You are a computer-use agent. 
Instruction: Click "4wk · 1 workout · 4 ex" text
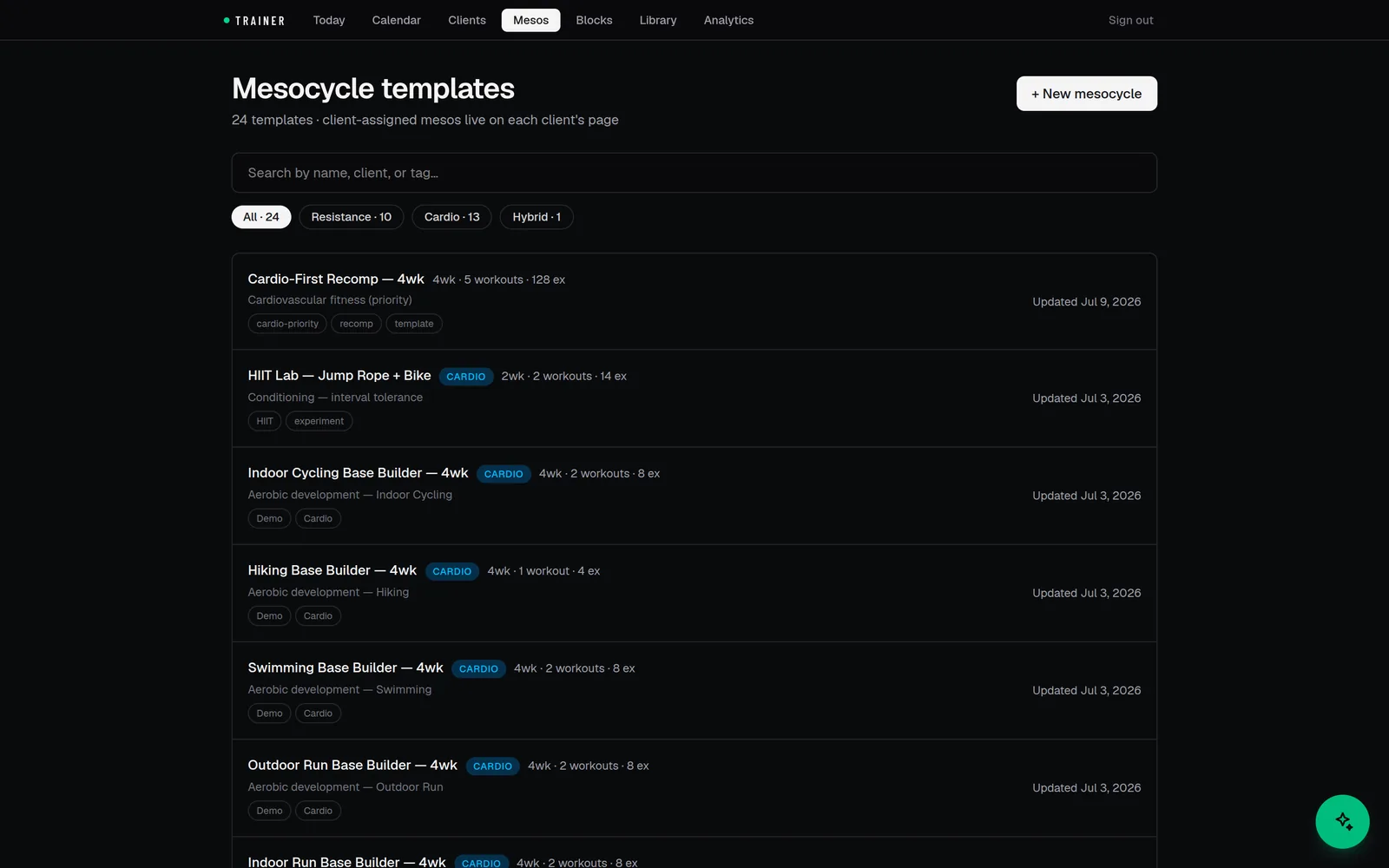click(x=543, y=570)
